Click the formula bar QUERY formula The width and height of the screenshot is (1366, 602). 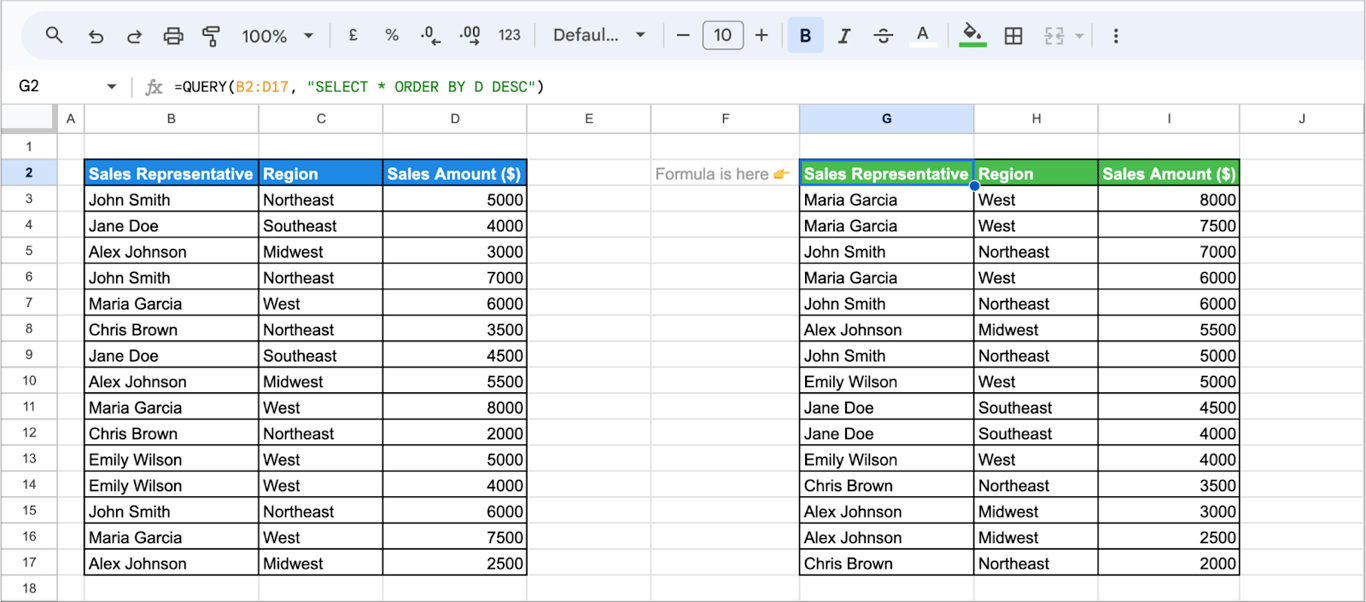click(x=359, y=87)
